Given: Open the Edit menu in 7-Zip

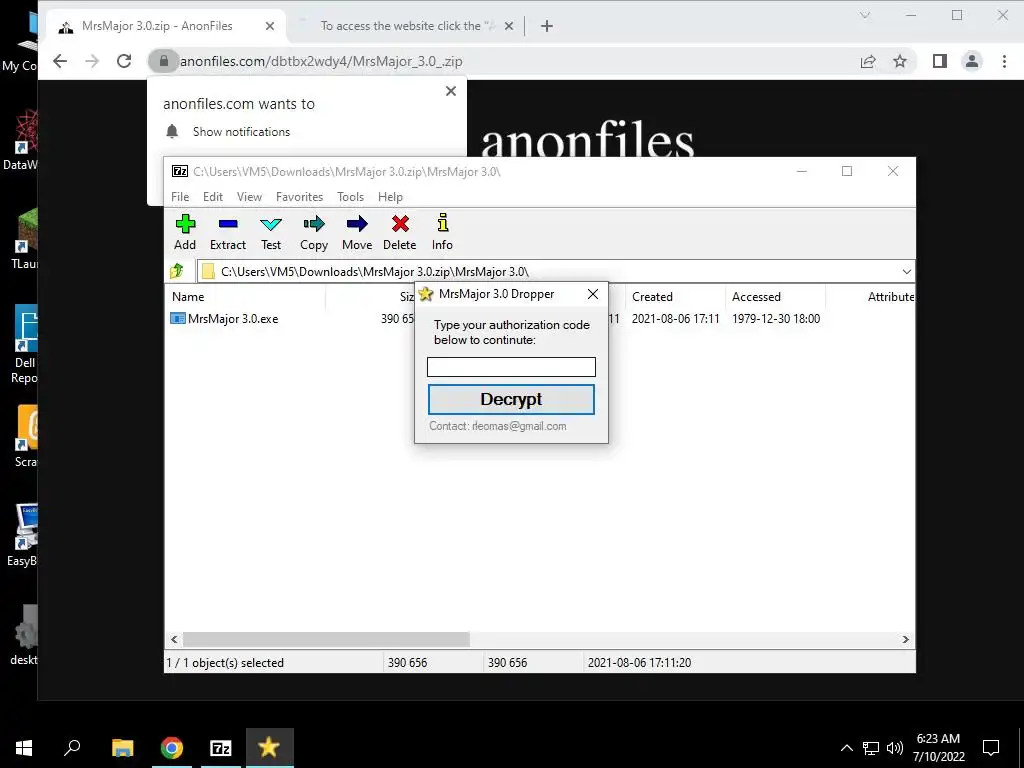Looking at the screenshot, I should click(213, 197).
